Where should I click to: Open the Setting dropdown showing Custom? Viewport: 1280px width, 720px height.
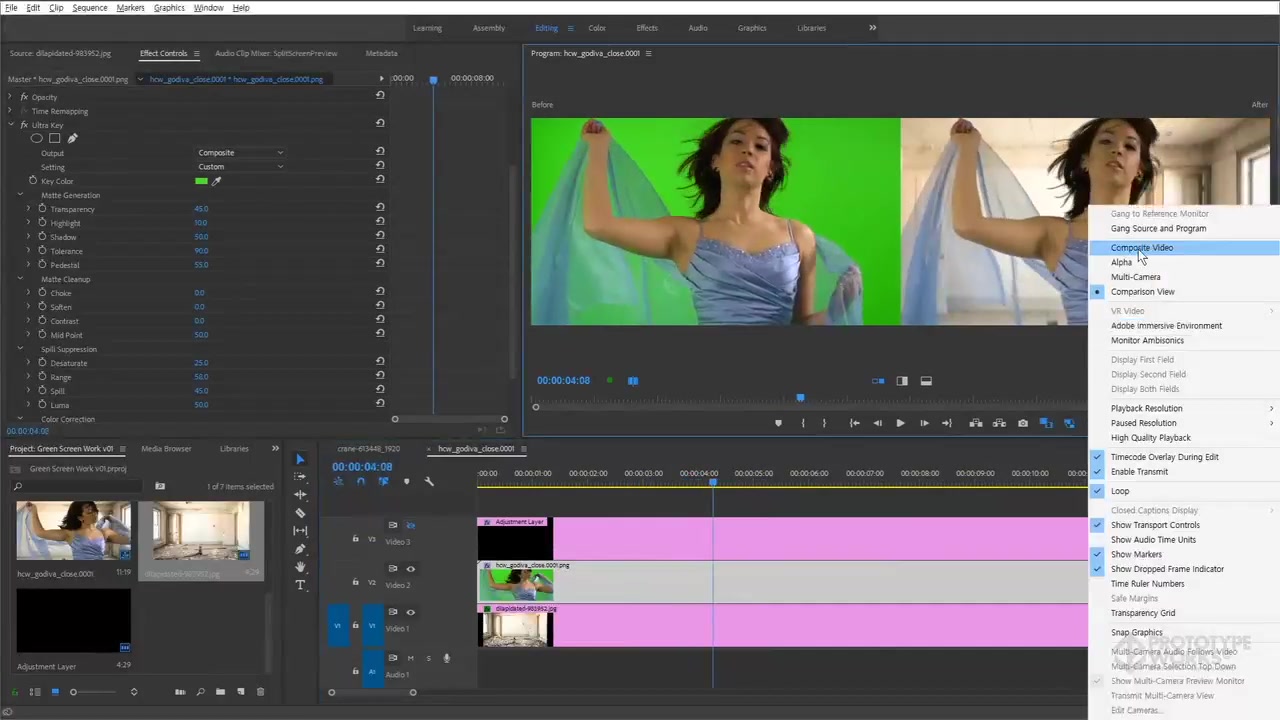click(x=240, y=167)
